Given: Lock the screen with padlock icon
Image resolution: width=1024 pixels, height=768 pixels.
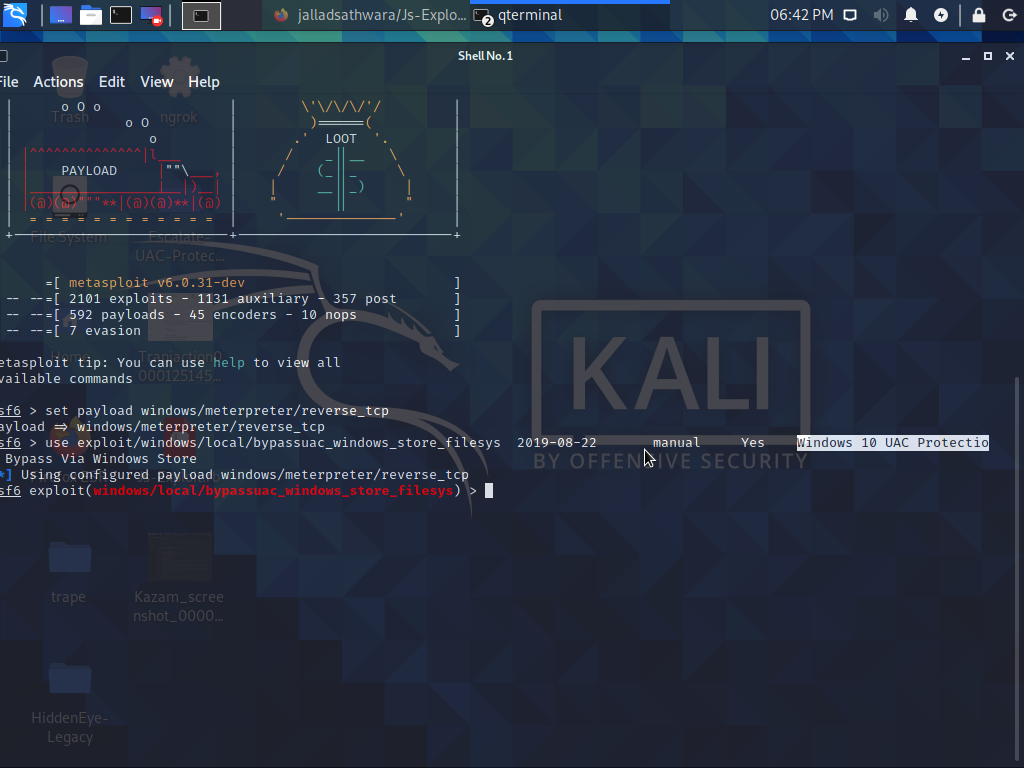Looking at the screenshot, I should point(978,15).
